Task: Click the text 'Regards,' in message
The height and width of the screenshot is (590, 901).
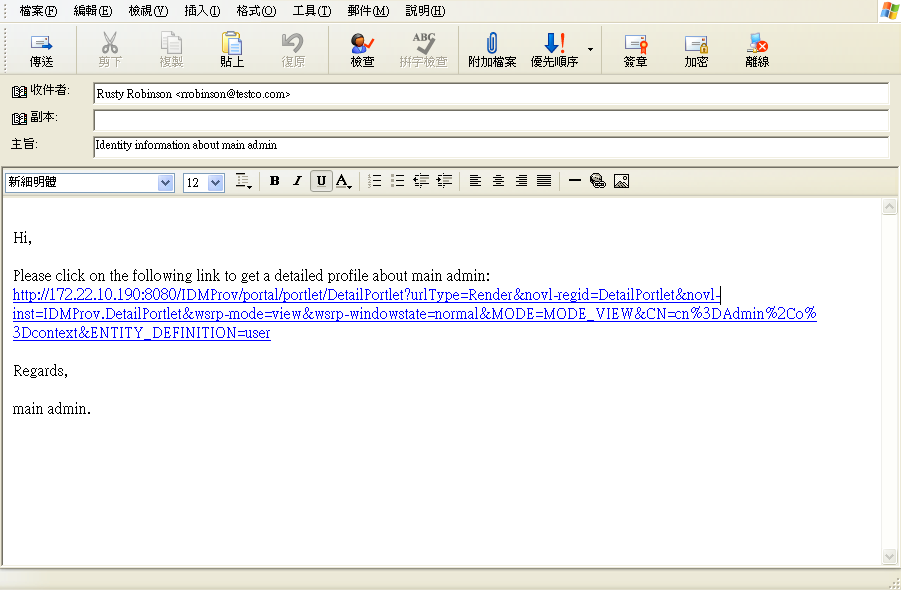Action: click(40, 371)
